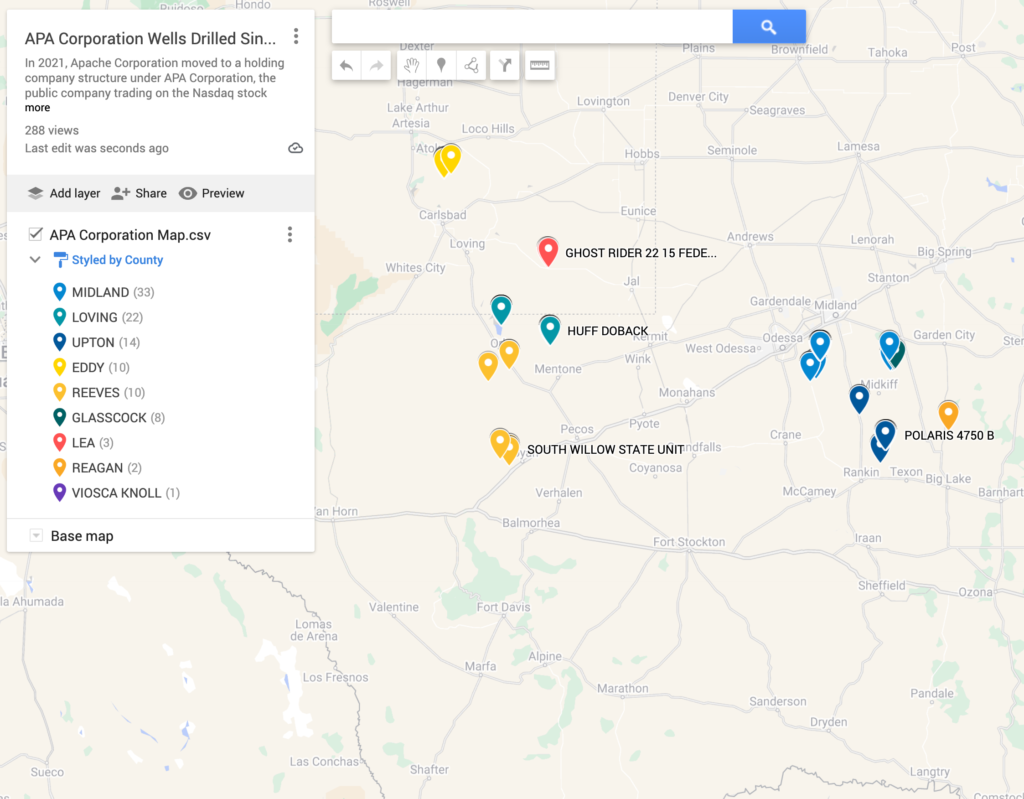Select the VIOSCA KNOLL (1) county group
The height and width of the screenshot is (799, 1024).
tap(116, 493)
